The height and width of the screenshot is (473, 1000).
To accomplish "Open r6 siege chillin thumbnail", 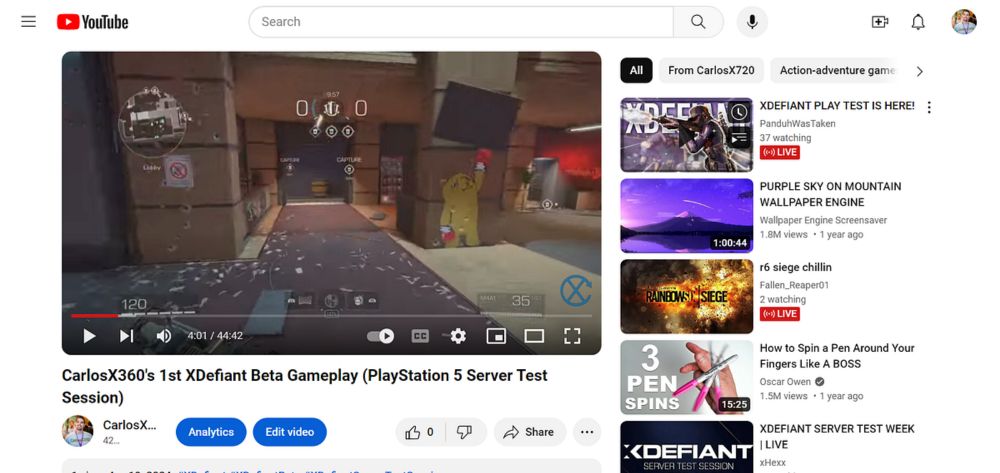I will (x=686, y=296).
